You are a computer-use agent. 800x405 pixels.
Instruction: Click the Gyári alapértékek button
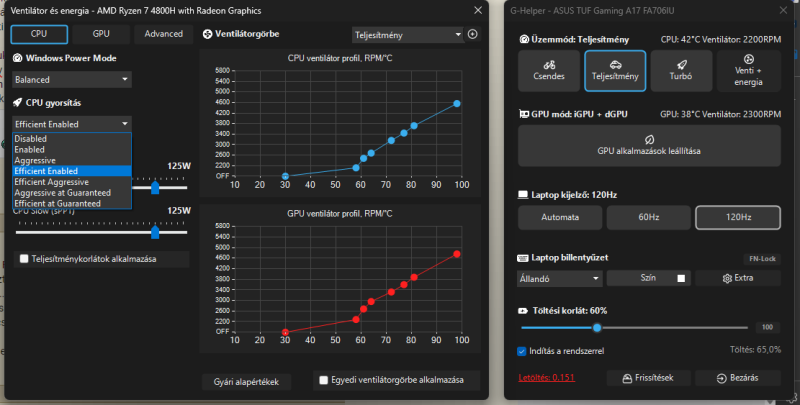pyautogui.click(x=246, y=382)
